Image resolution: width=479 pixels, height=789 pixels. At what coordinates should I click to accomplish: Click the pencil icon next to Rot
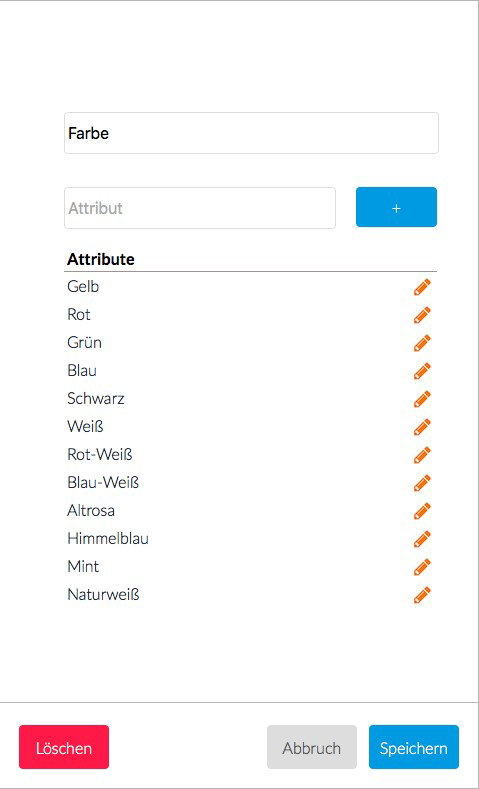(422, 315)
